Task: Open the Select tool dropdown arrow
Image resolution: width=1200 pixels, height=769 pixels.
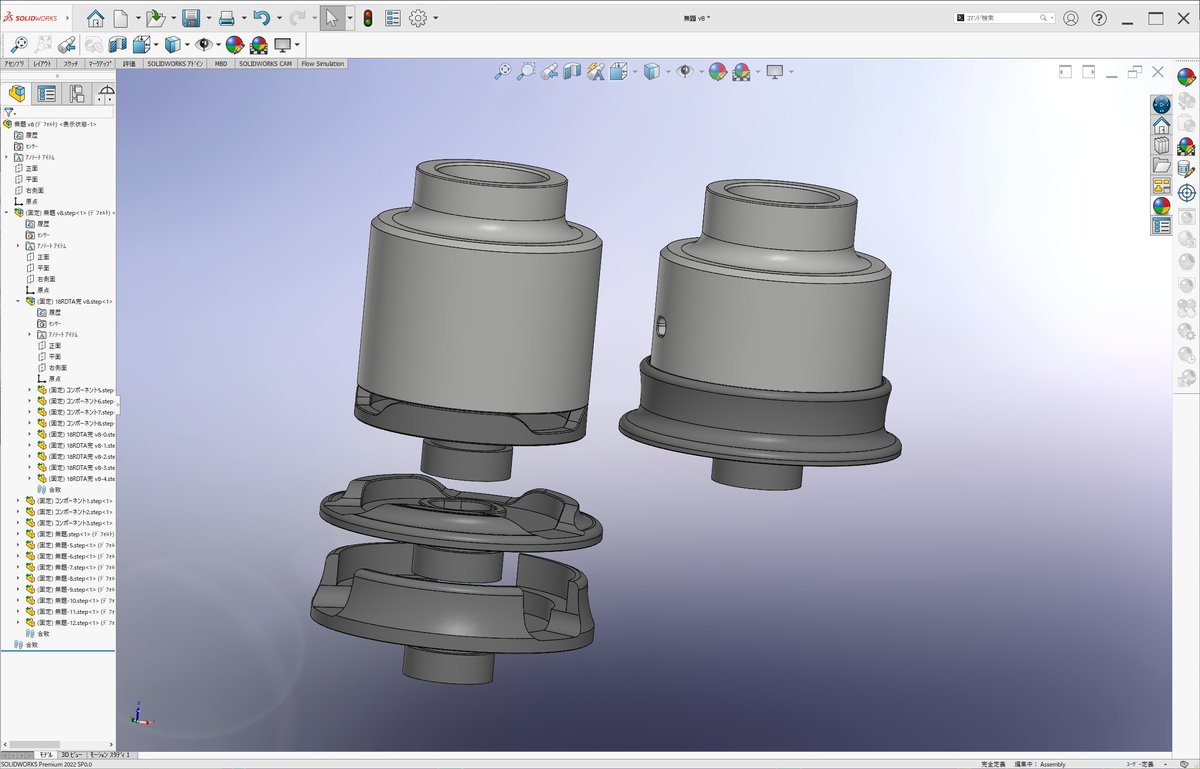Action: [x=349, y=18]
